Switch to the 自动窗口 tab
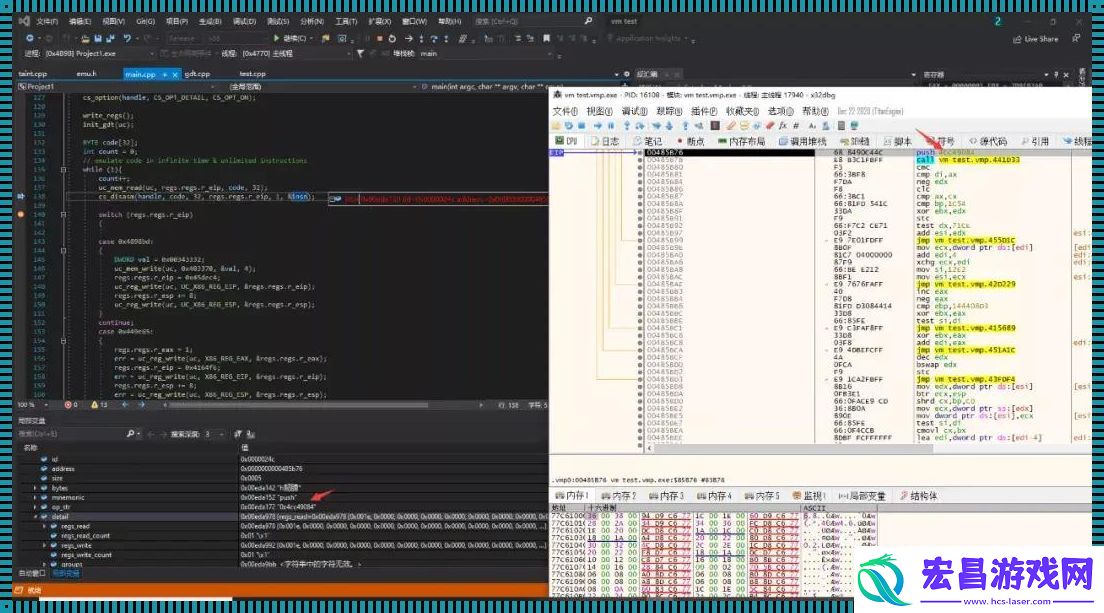The height and width of the screenshot is (613, 1104). tap(32, 574)
